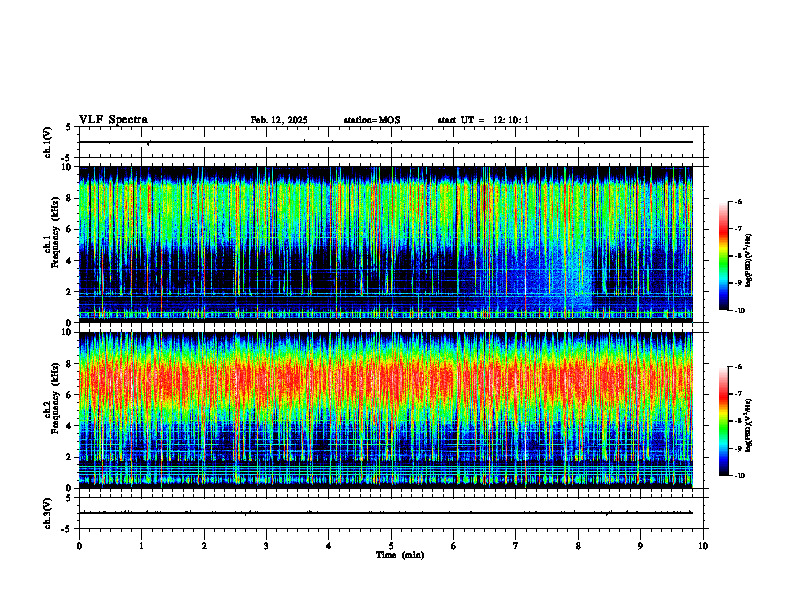Click the ch.1 spectrogram color scale bar
This screenshot has width=792, height=612.
click(x=724, y=256)
